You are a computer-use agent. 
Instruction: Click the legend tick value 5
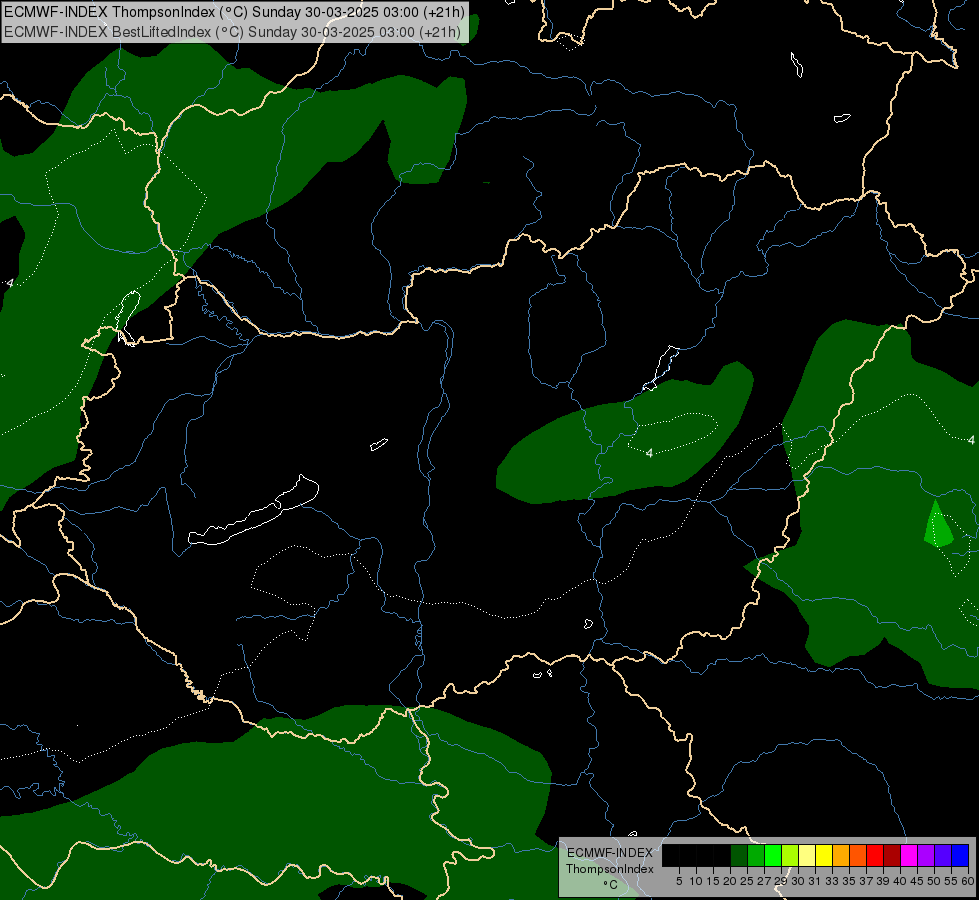[x=679, y=881]
